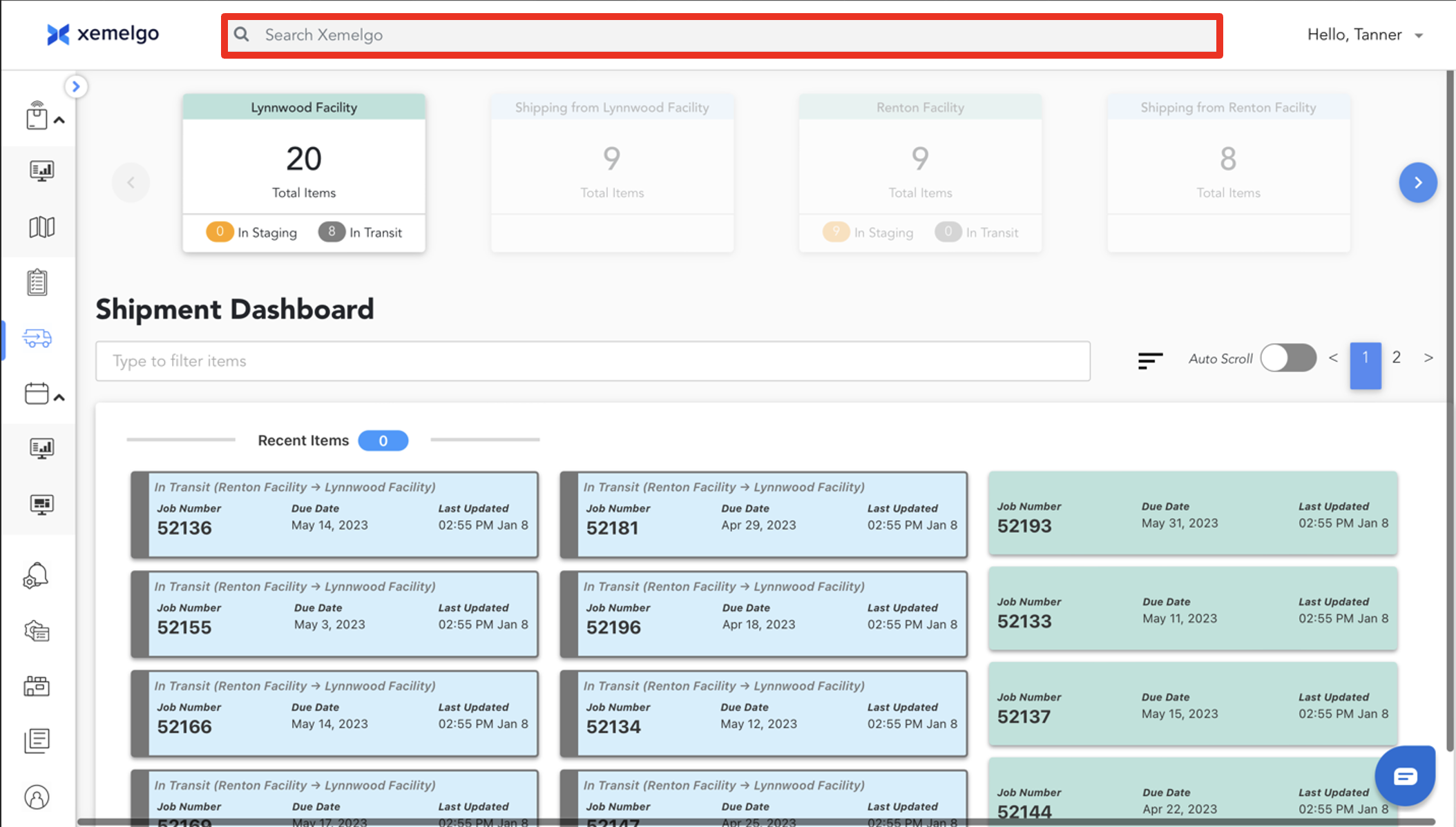Click the user profile sidebar icon

[37, 797]
